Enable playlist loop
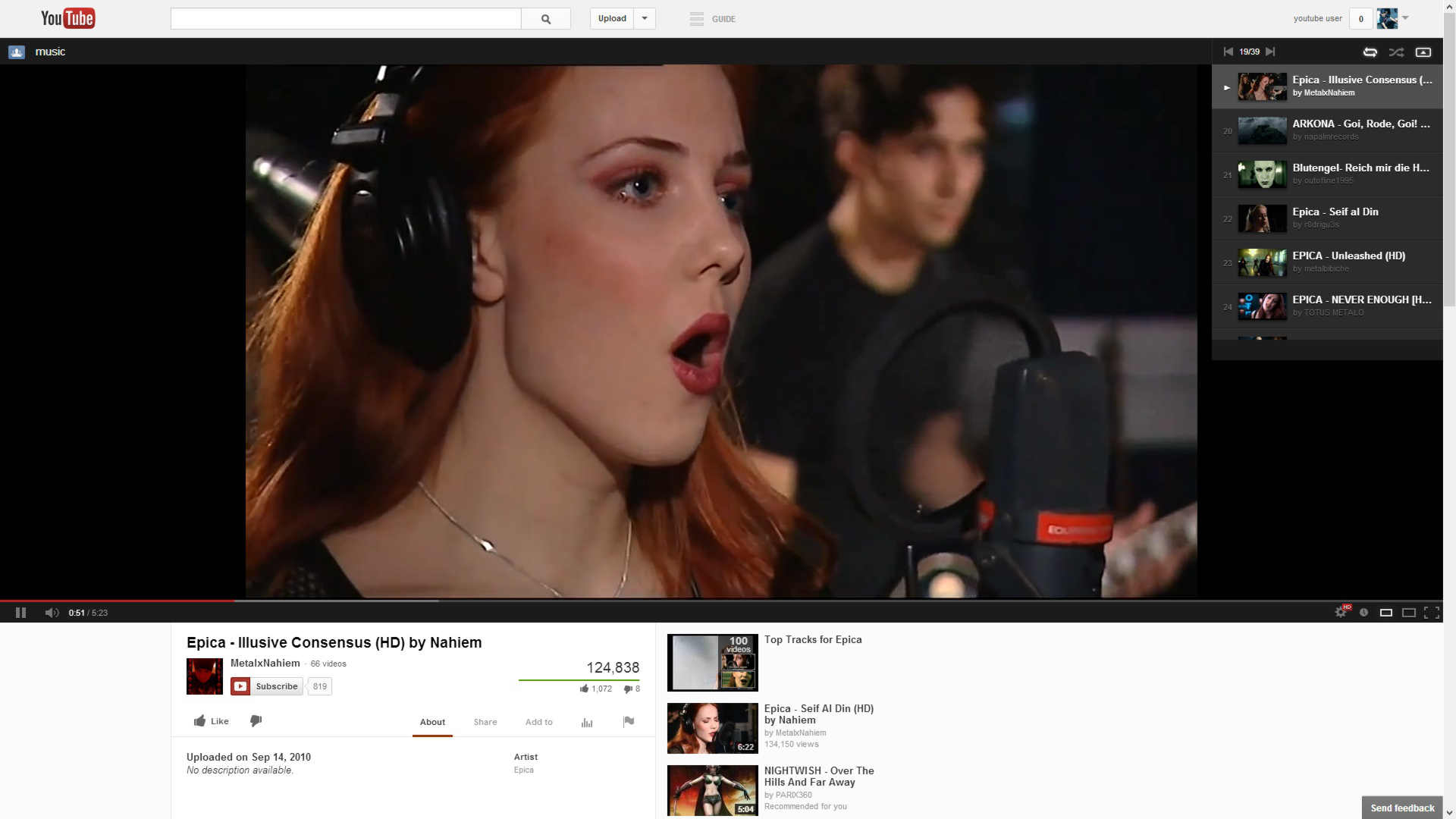Viewport: 1456px width, 819px height. (1370, 52)
